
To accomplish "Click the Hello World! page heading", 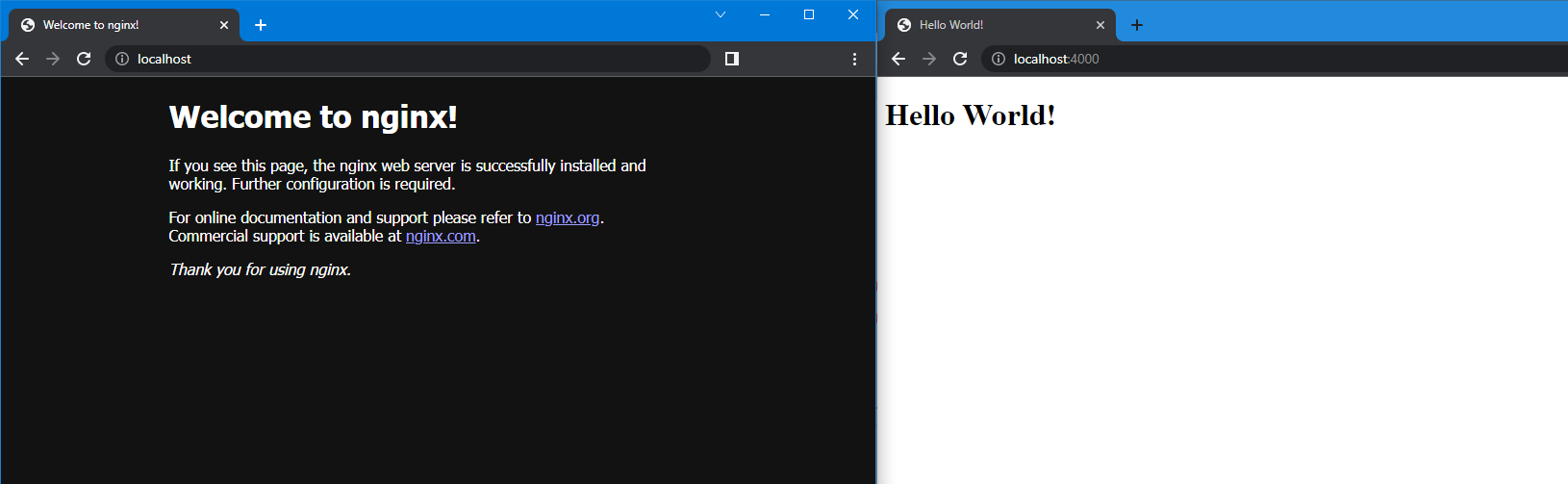I will [971, 115].
